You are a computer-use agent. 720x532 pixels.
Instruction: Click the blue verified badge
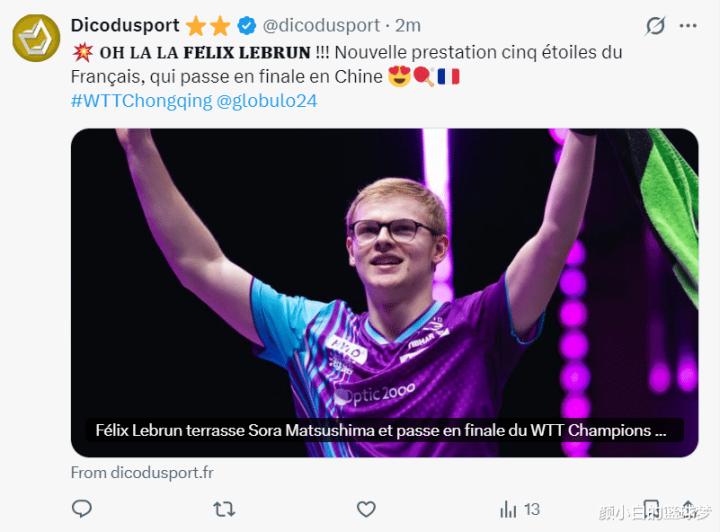[247, 26]
